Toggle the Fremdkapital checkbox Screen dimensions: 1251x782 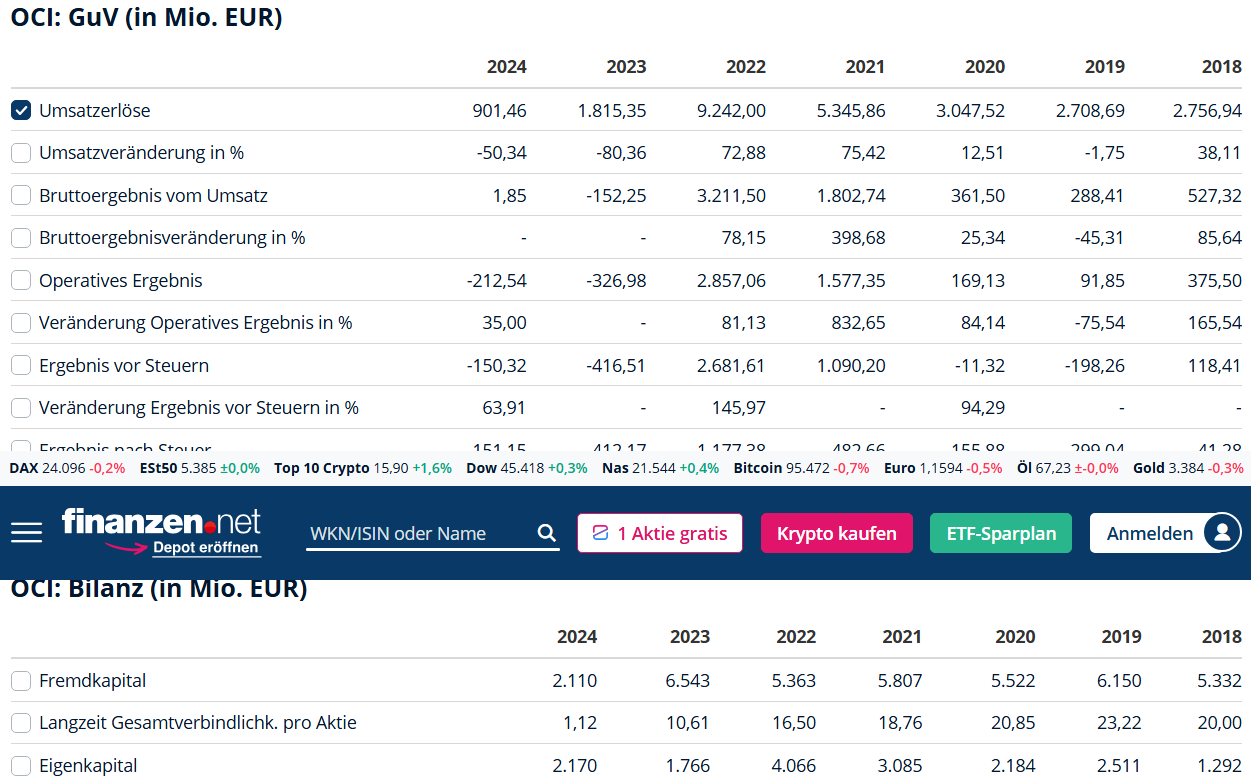click(x=21, y=681)
